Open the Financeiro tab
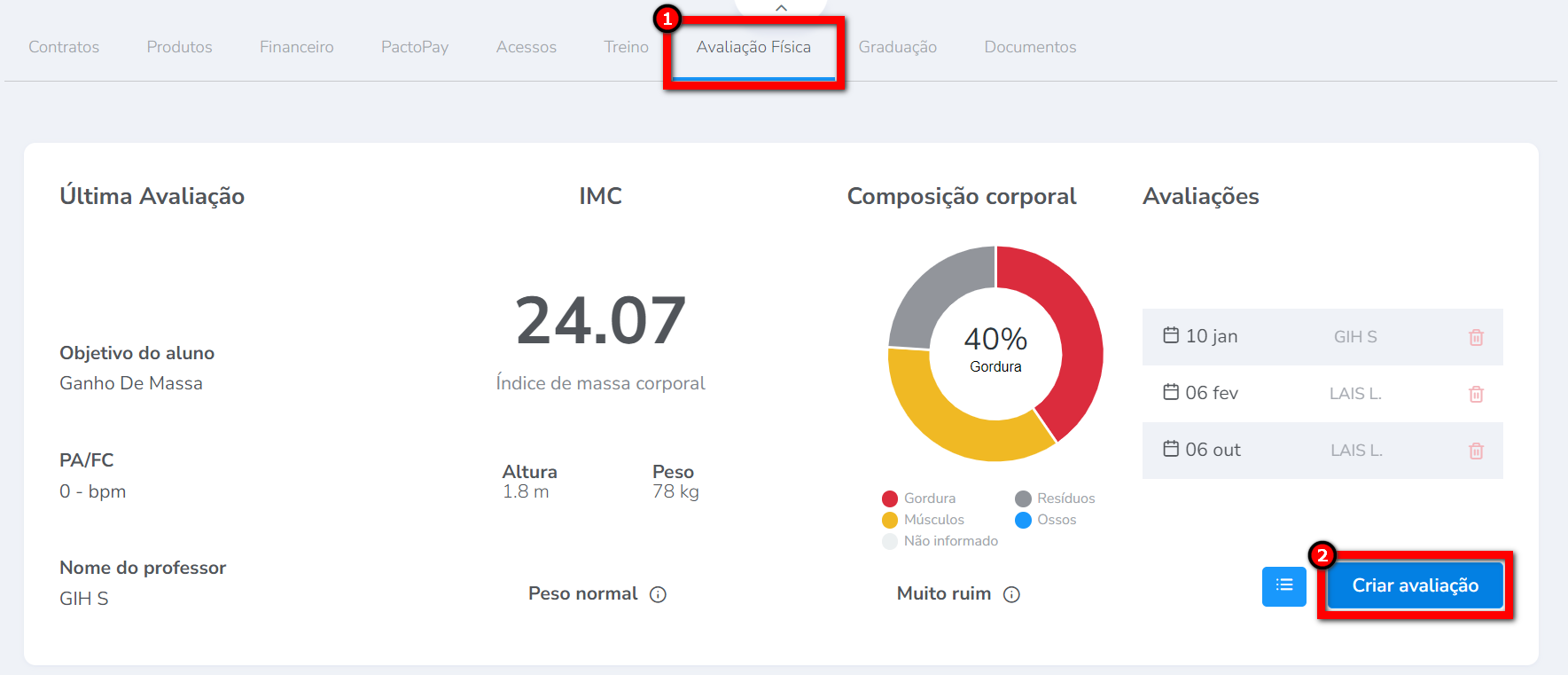Screen dimensions: 1568x675 (x=296, y=47)
